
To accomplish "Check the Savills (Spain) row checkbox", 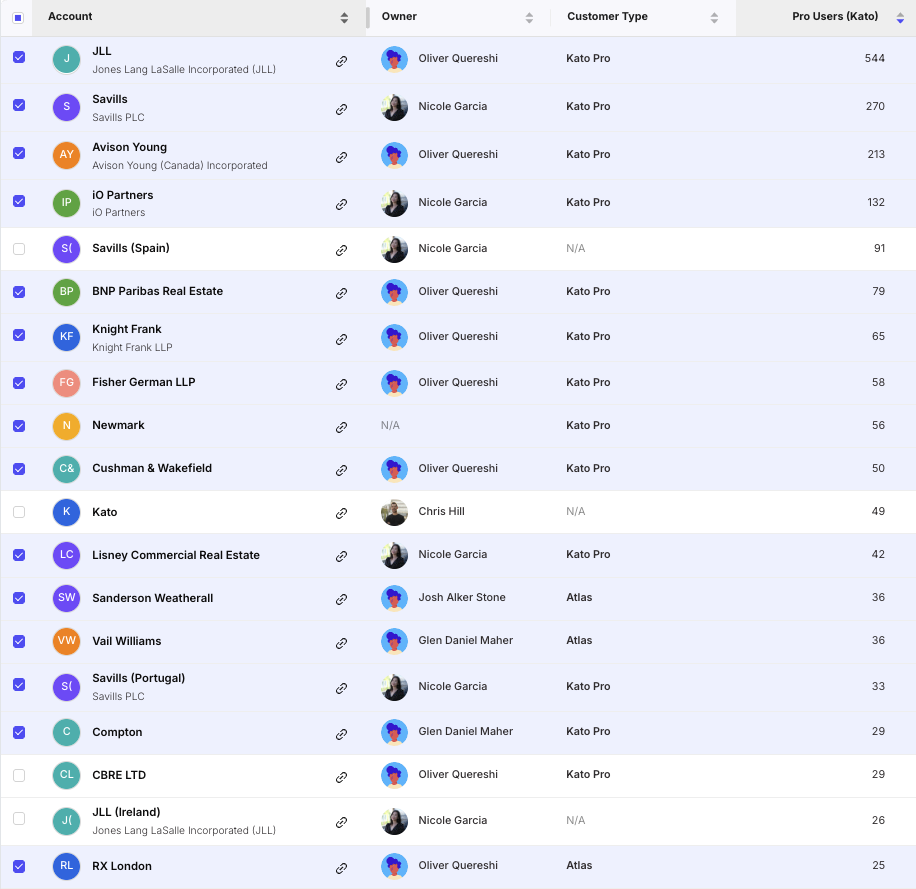I will tap(19, 249).
